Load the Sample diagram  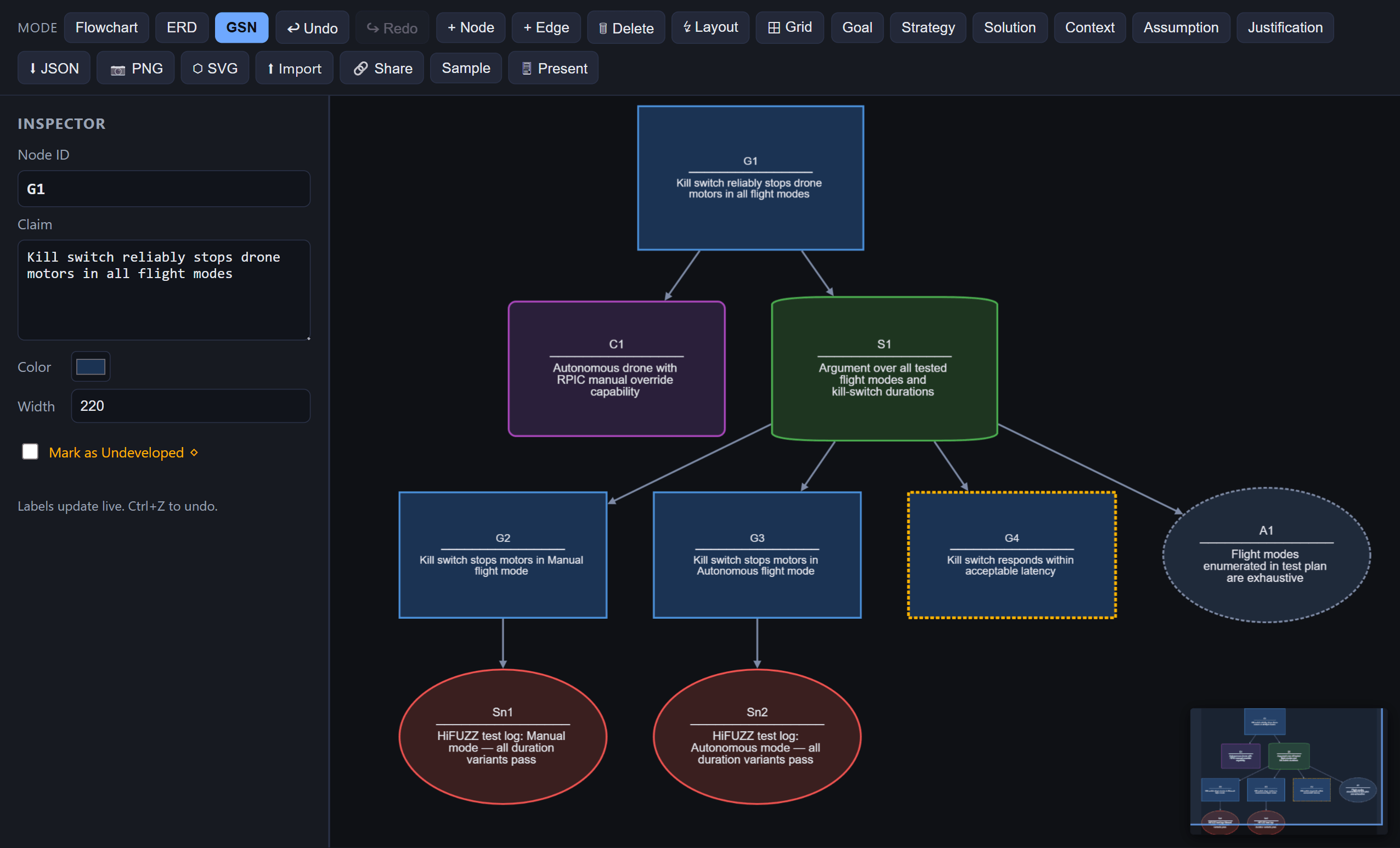466,68
